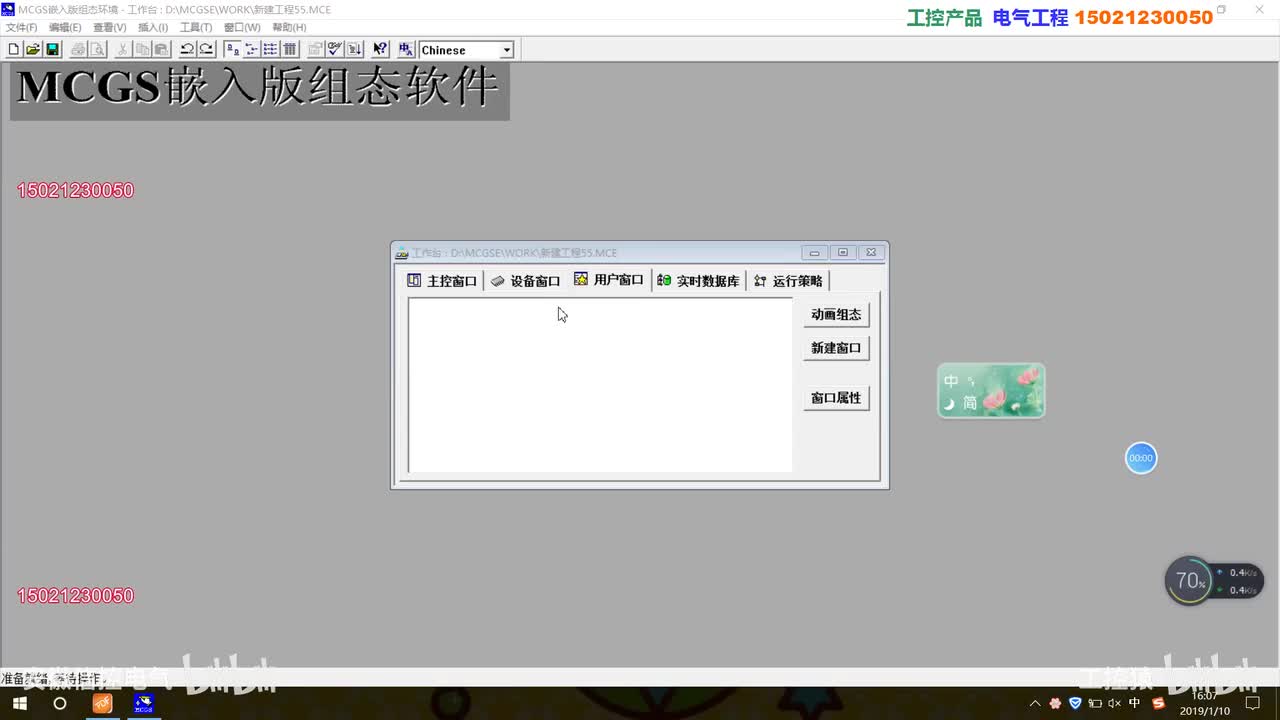
Task: Open the Windows Start menu
Action: (x=19, y=704)
